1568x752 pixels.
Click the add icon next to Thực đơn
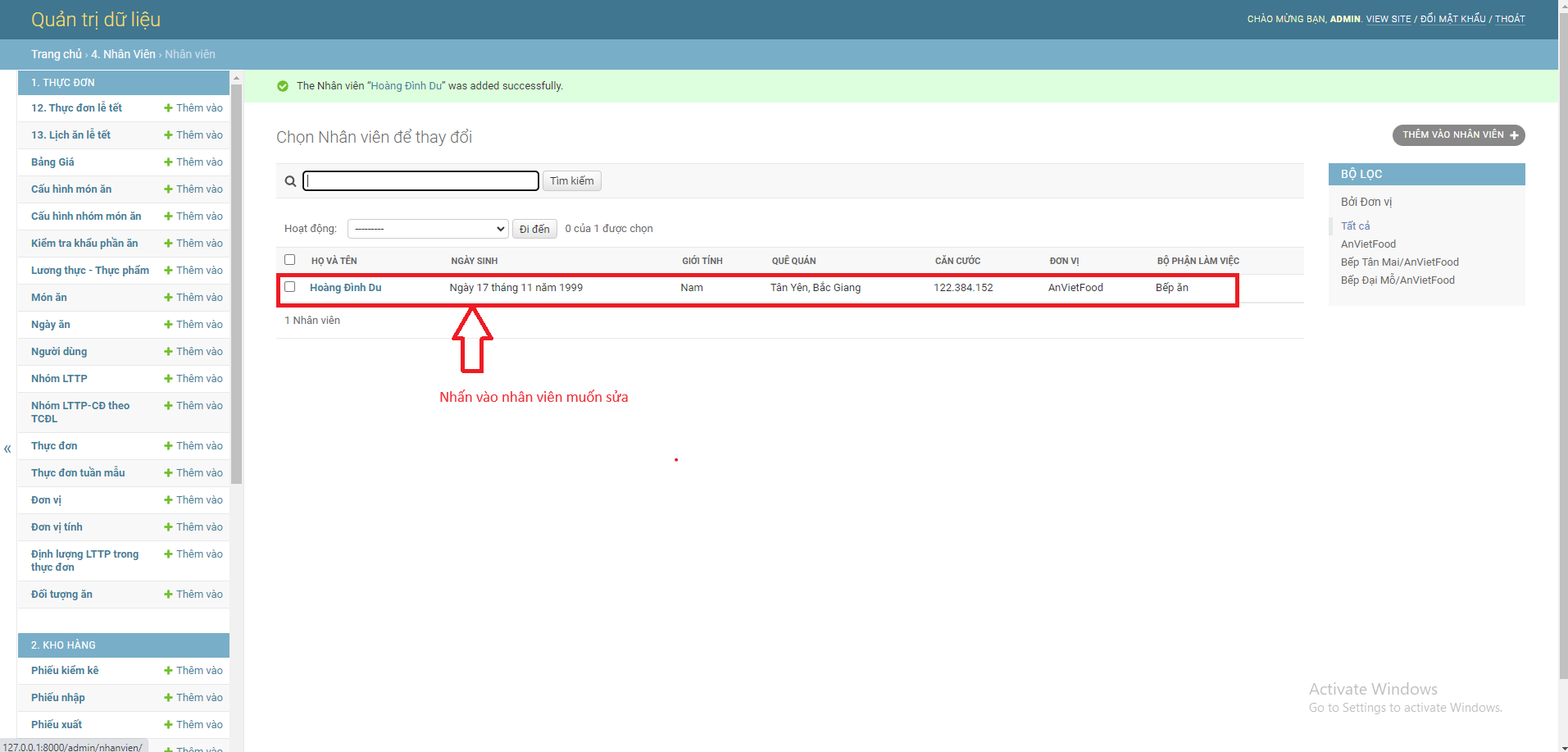coord(168,445)
